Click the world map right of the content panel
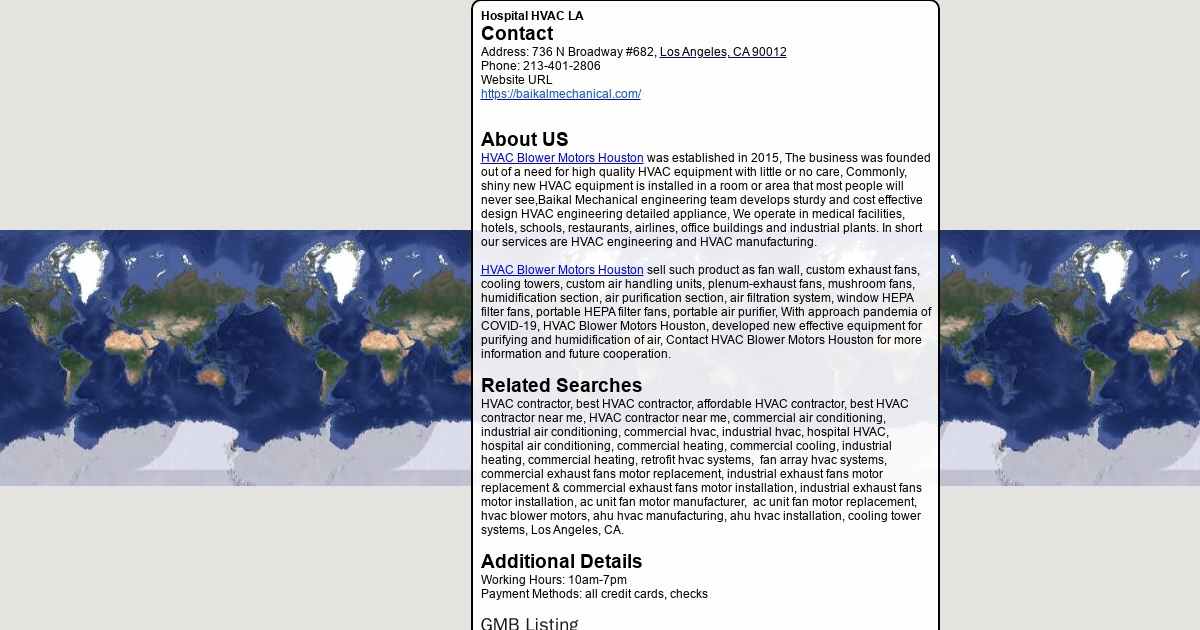 click(x=1070, y=358)
